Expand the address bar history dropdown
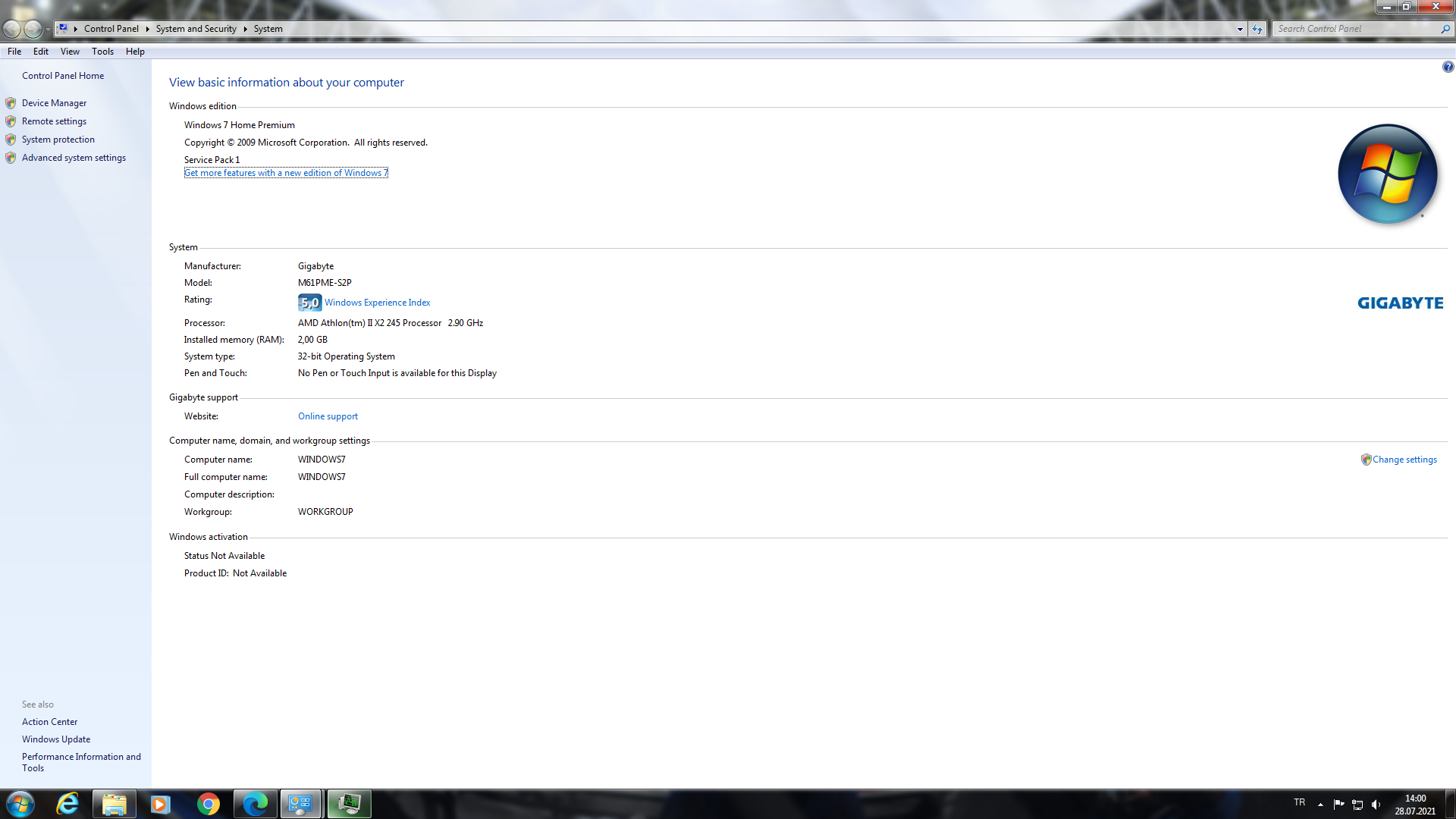Image resolution: width=1456 pixels, height=819 pixels. [x=1240, y=29]
